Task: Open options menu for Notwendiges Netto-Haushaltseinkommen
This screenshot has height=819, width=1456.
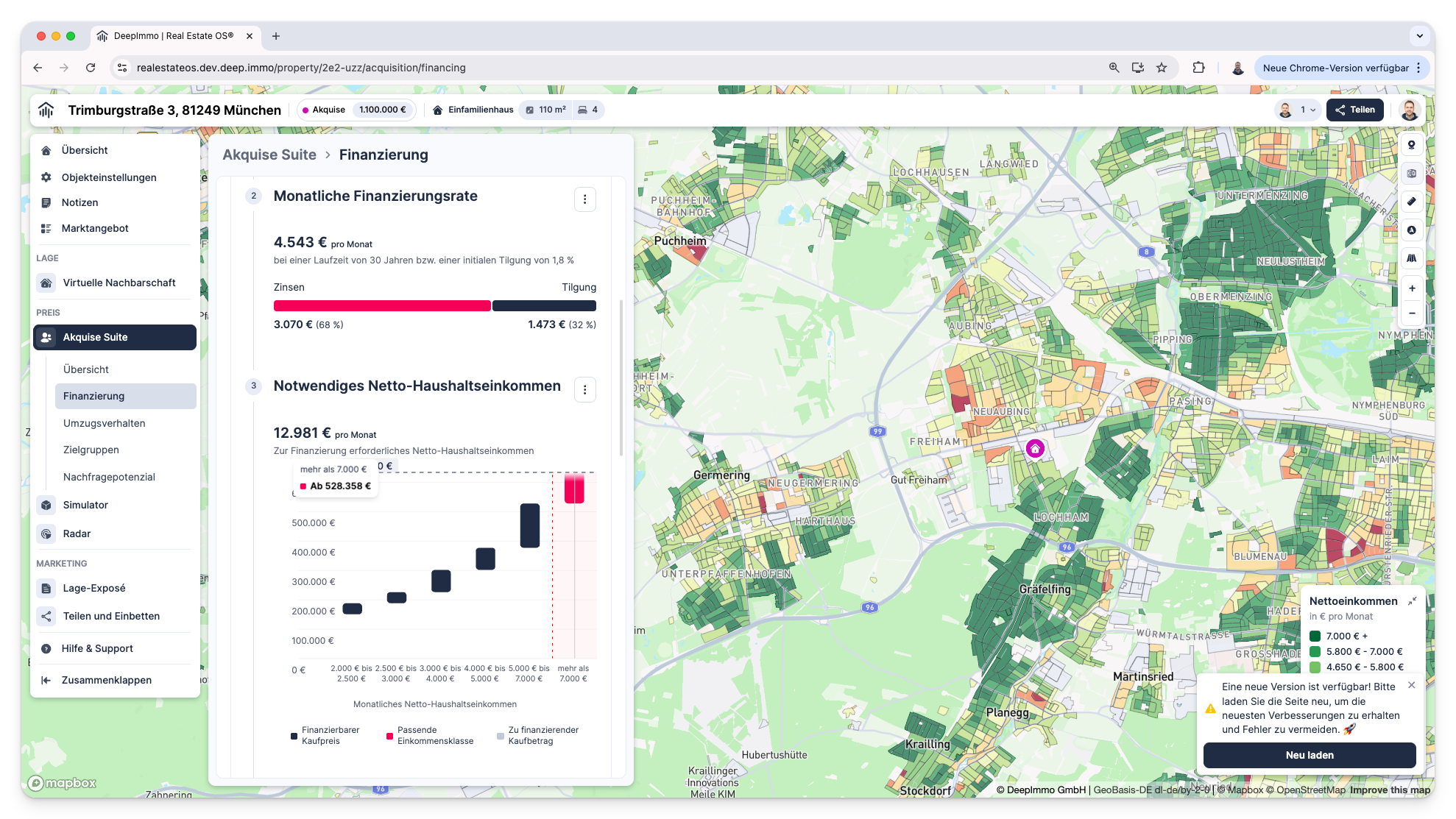Action: (x=584, y=390)
